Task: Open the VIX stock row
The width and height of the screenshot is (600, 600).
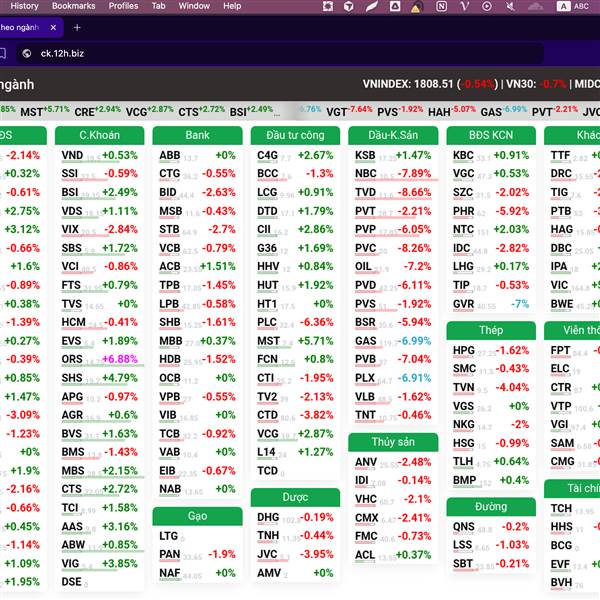Action: point(99,230)
